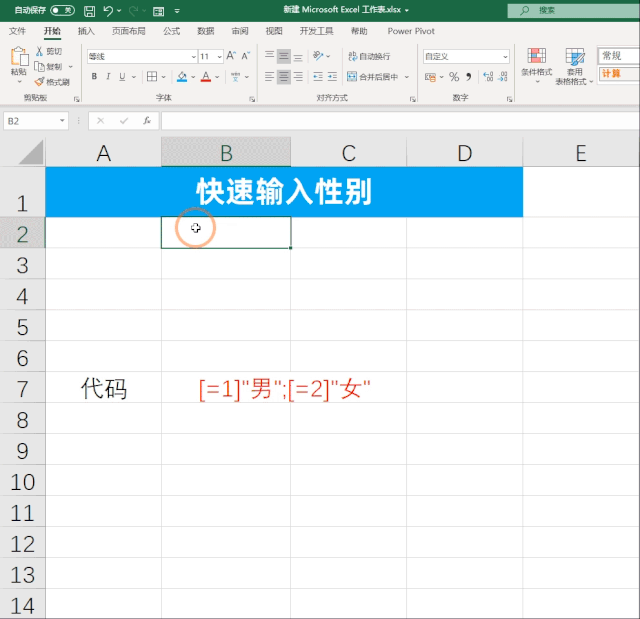Expand the font color dropdown arrow
640x619 pixels.
[217, 77]
